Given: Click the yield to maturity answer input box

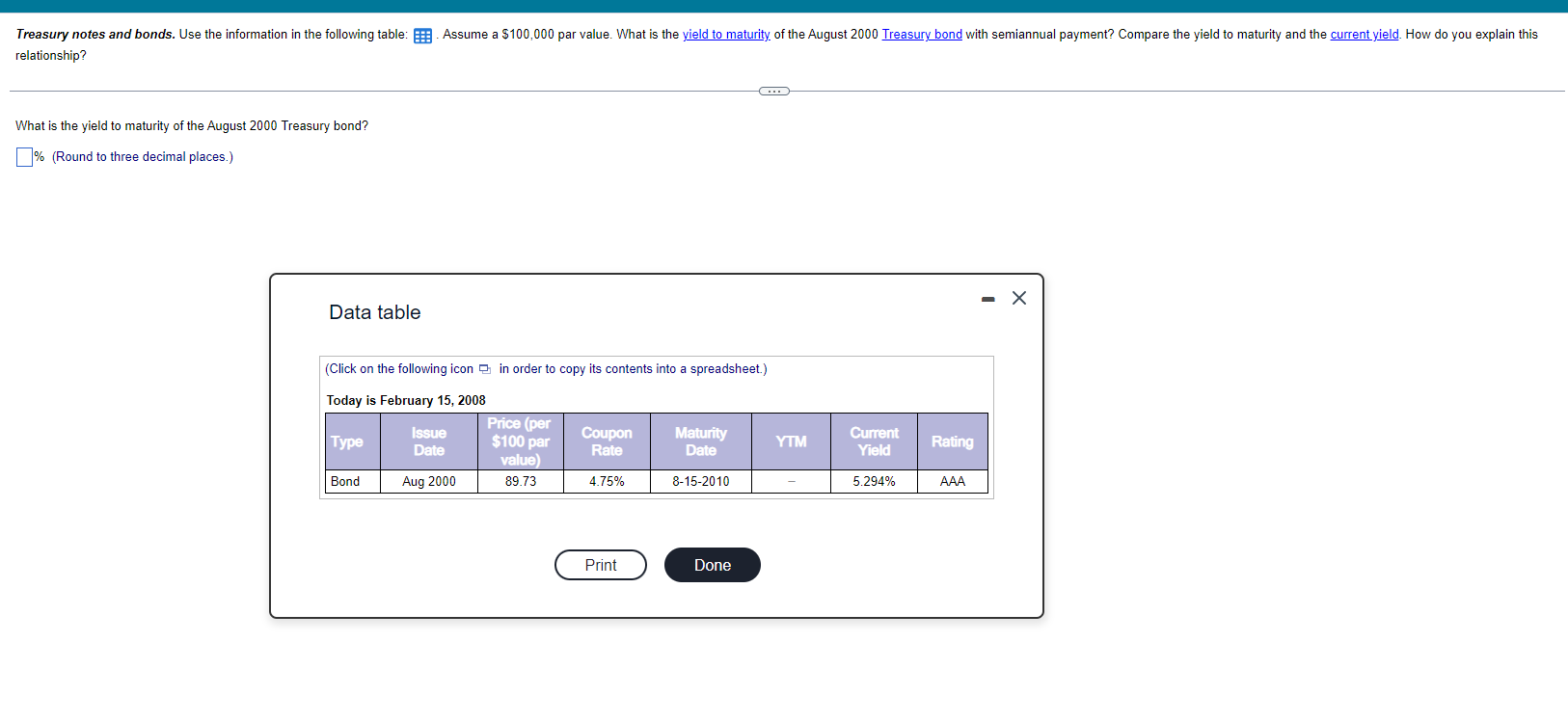Looking at the screenshot, I should (24, 157).
